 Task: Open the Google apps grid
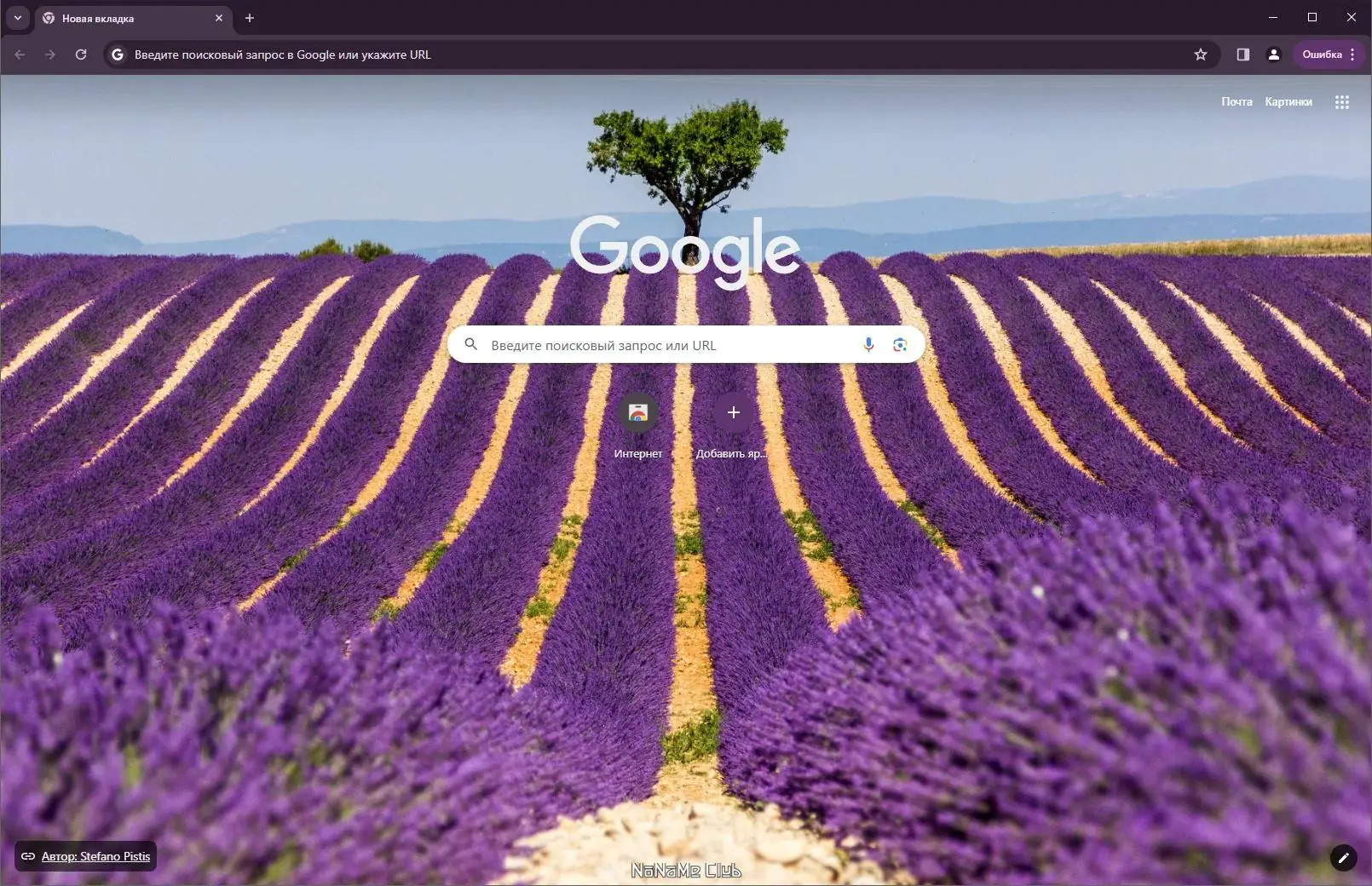pyautogui.click(x=1342, y=102)
